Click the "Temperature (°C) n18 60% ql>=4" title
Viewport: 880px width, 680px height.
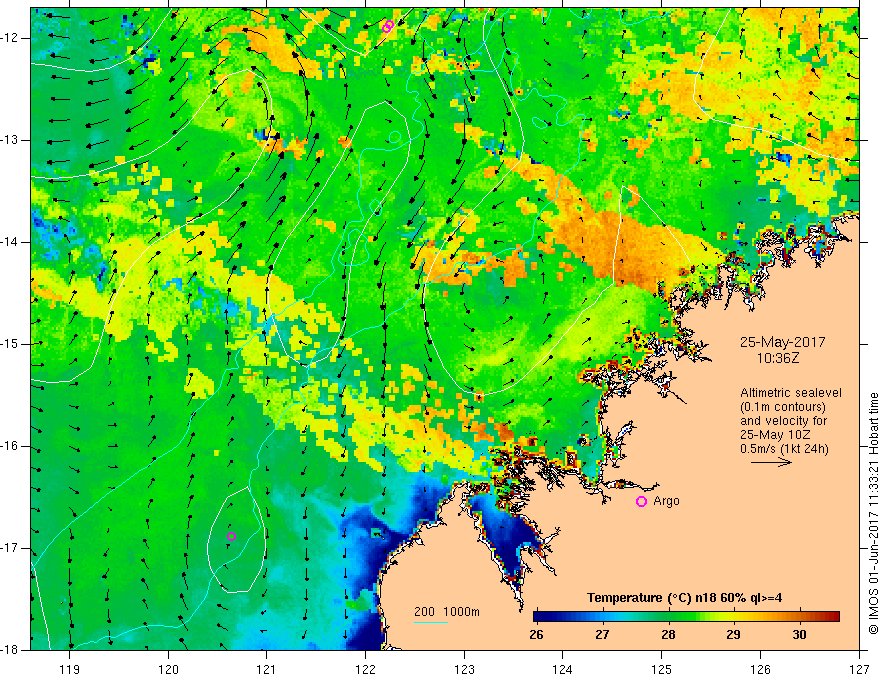tap(685, 598)
